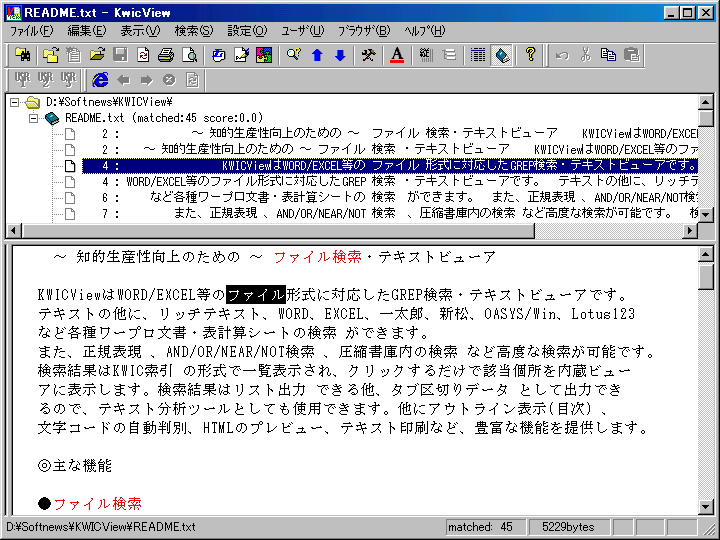
Task: Click the browser forward arrow icon
Action: [x=146, y=80]
